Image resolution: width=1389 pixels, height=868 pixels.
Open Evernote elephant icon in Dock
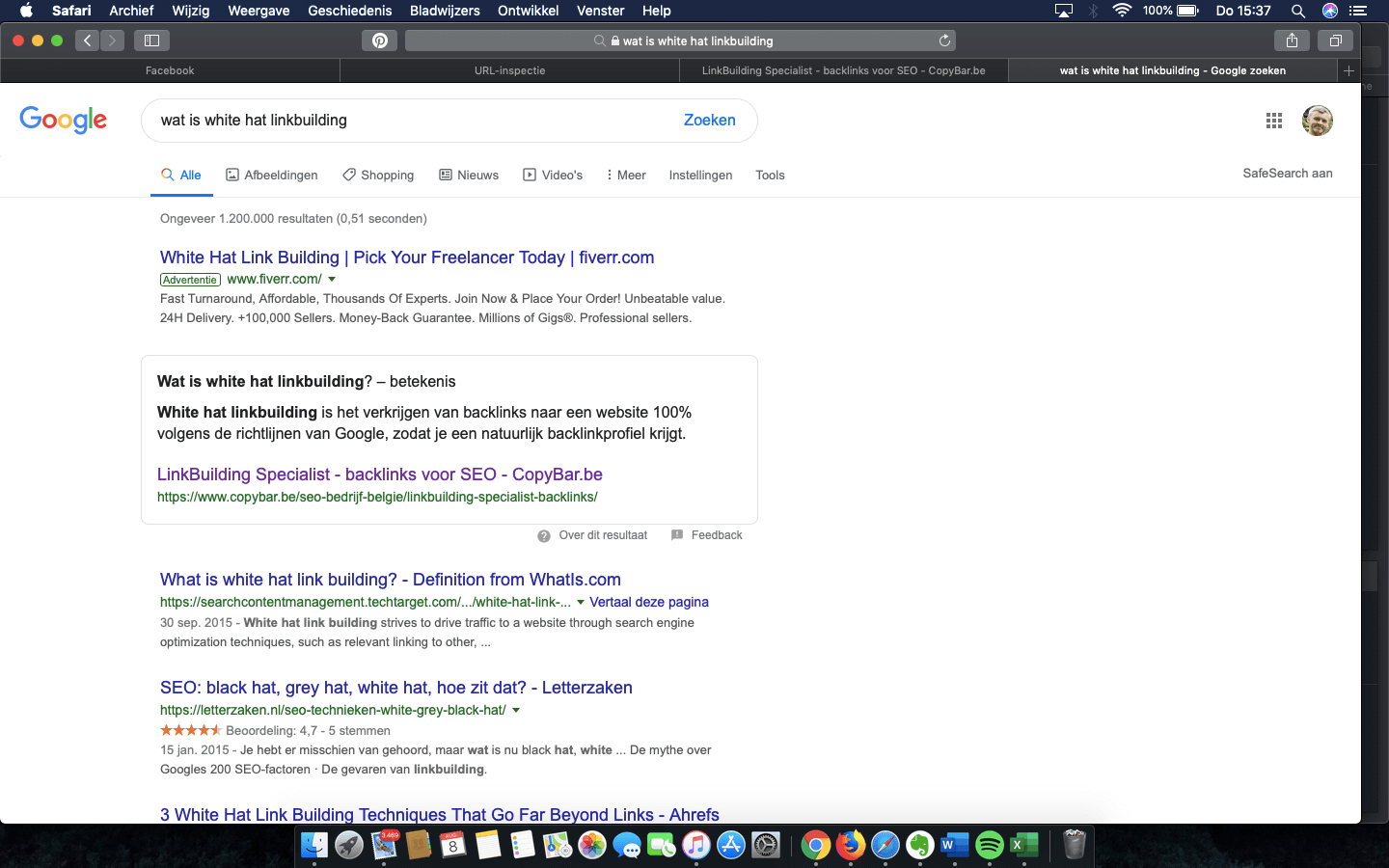(920, 845)
